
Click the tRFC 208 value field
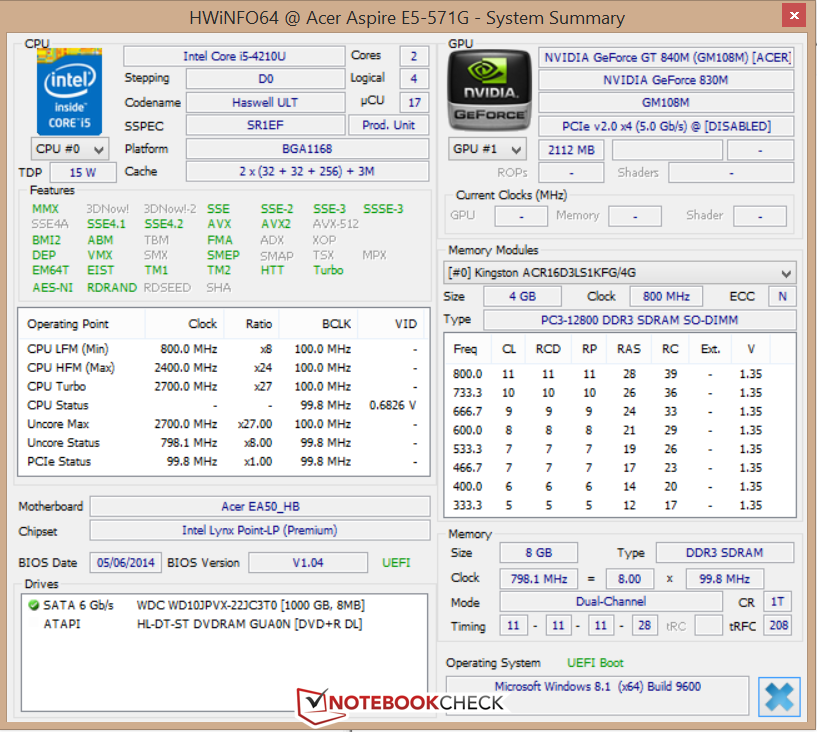778,625
